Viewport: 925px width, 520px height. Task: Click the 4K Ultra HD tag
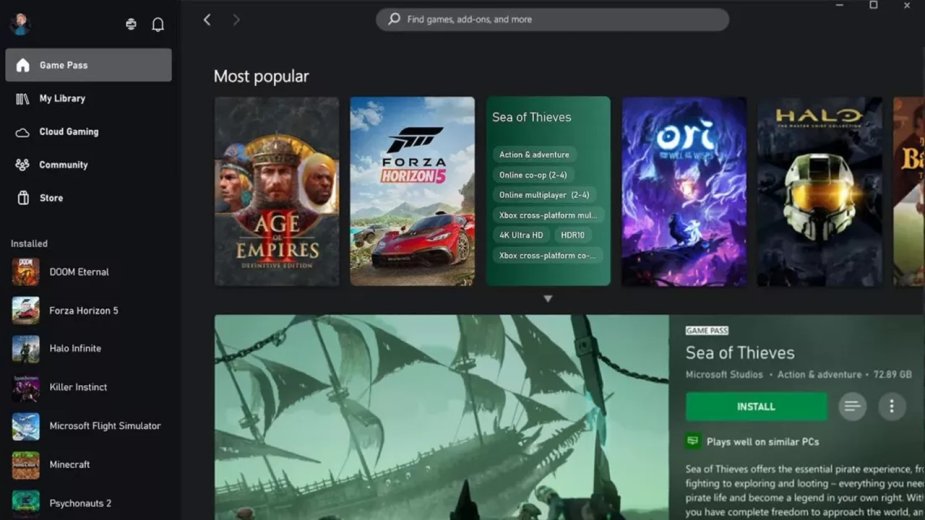coord(521,235)
